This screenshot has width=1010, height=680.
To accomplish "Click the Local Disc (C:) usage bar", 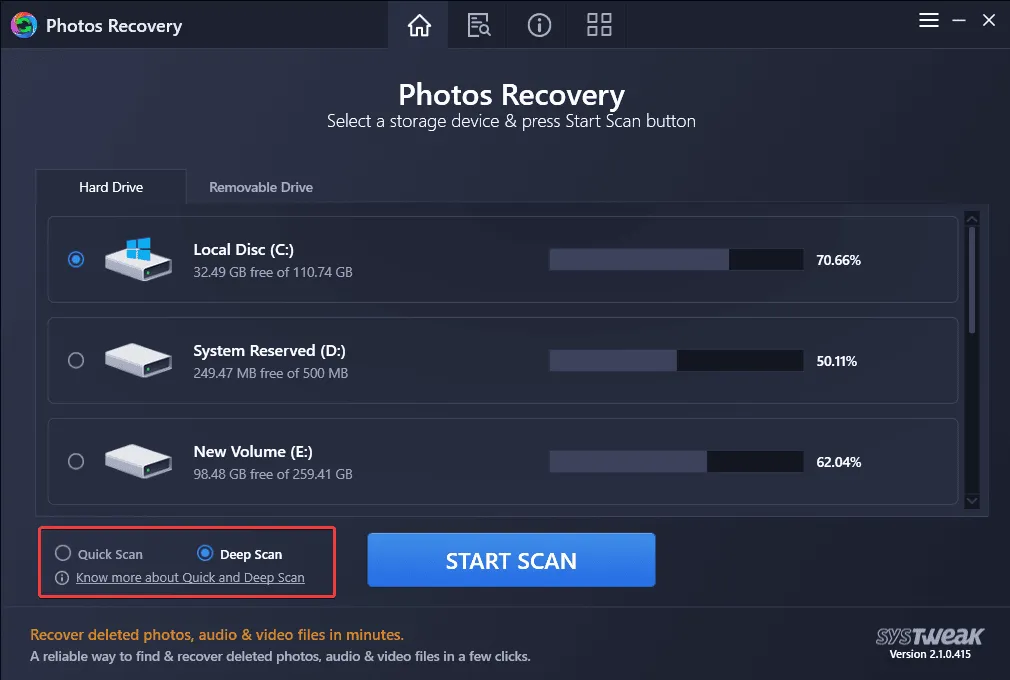I will pos(676,260).
